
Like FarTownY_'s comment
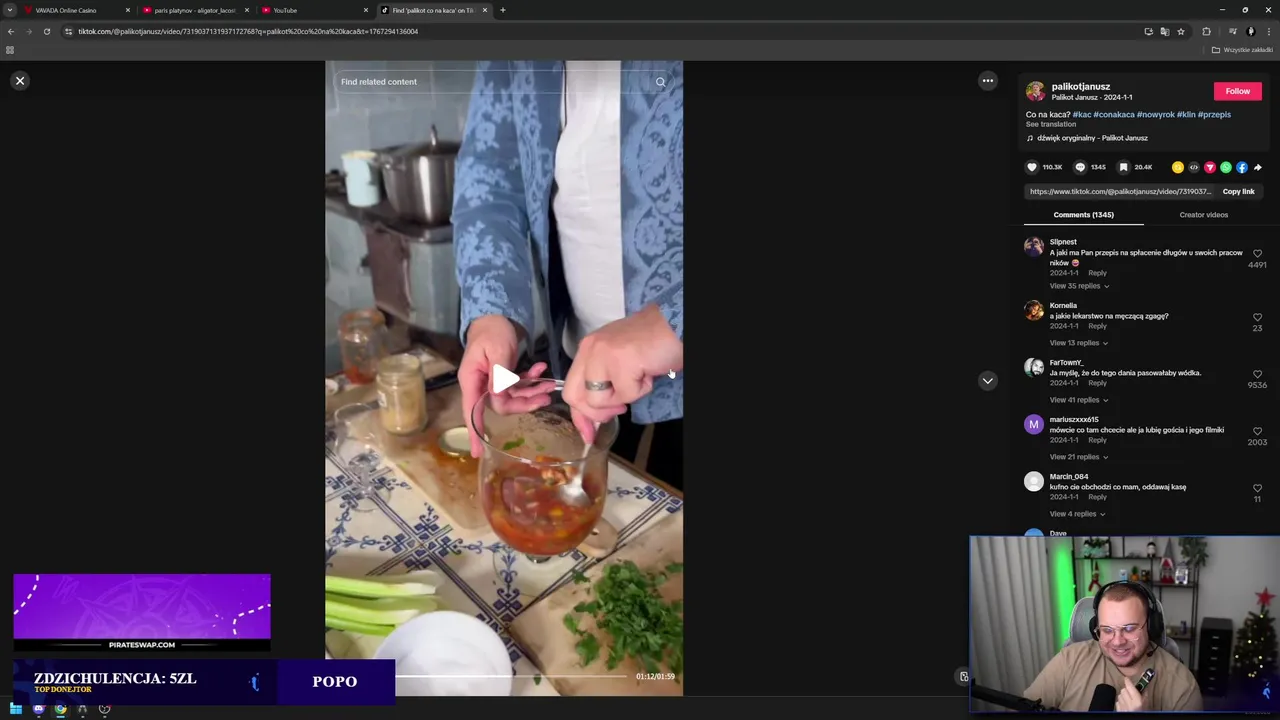point(1257,374)
